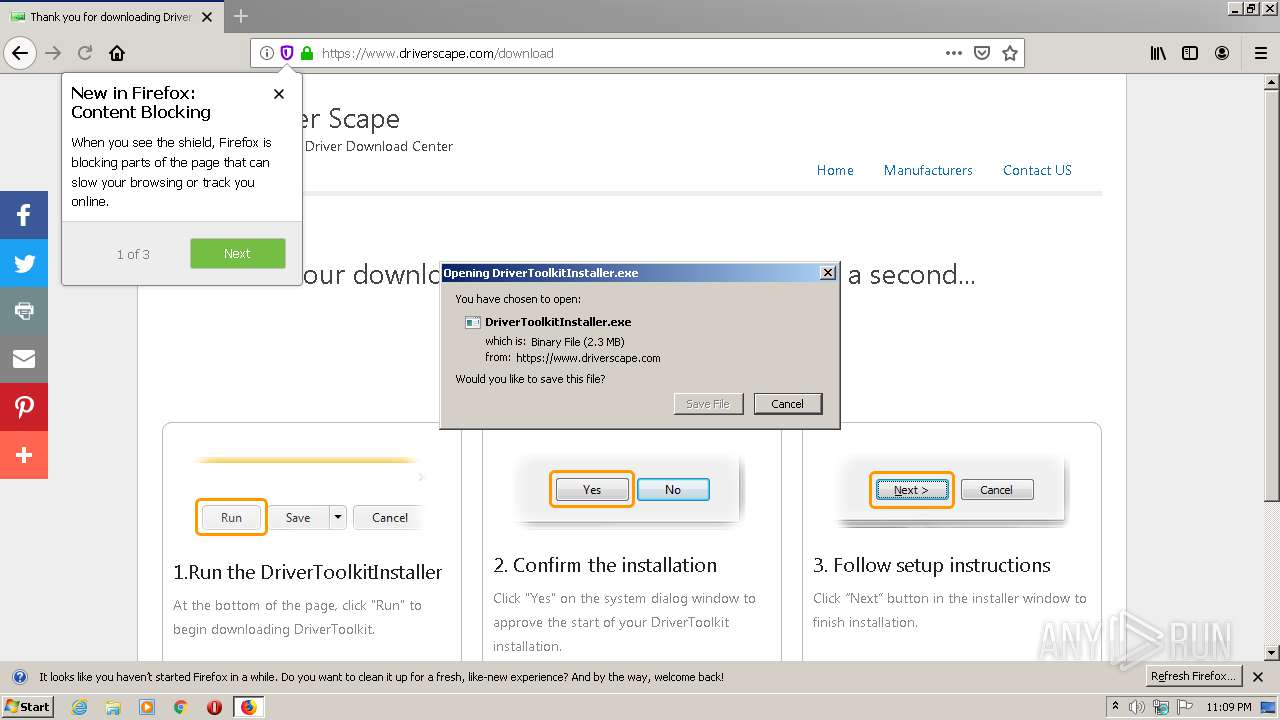This screenshot has width=1280, height=720.
Task: Open the Firefox home page
Action: [x=117, y=53]
